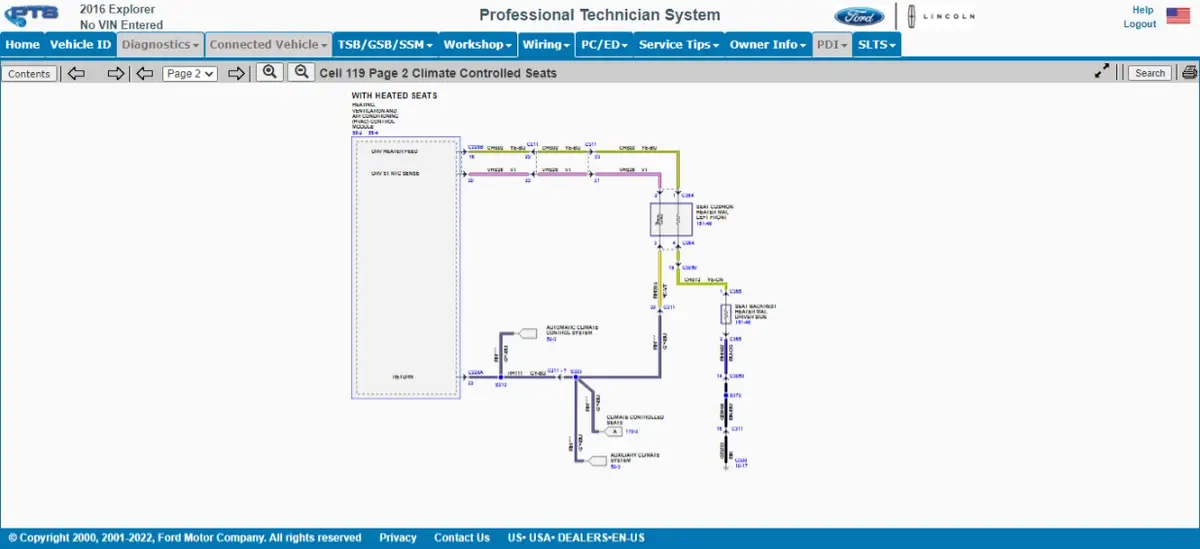Click the Search button
The width and height of the screenshot is (1200, 549).
(1150, 73)
